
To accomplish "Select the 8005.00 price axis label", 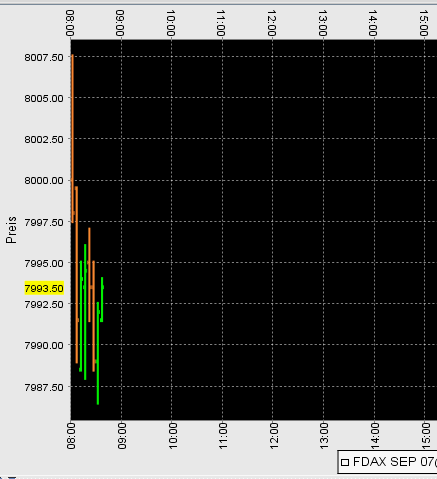I will (x=44, y=99).
